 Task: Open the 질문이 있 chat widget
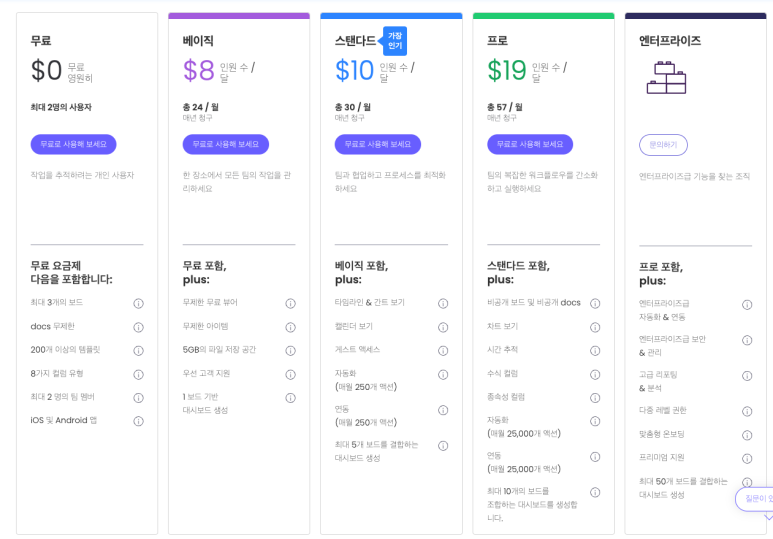pyautogui.click(x=755, y=498)
